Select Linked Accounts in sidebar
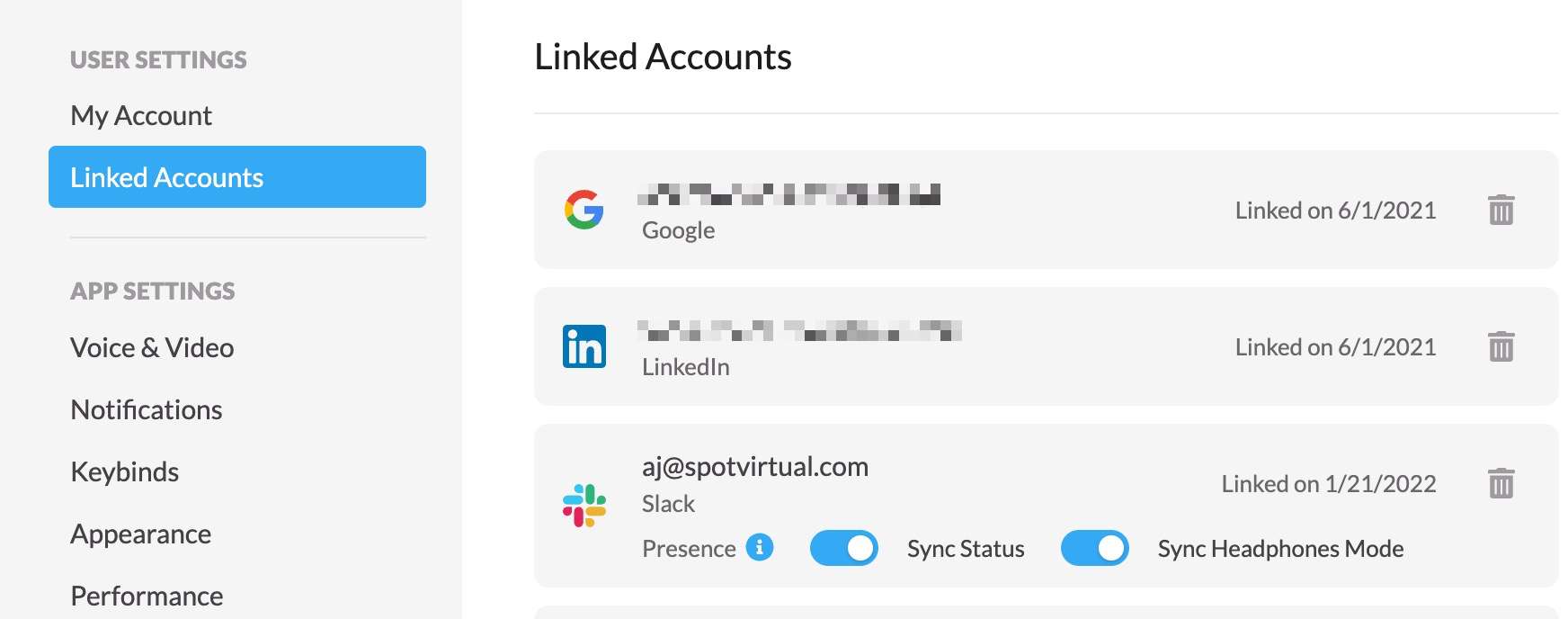The image size is (1568, 619). click(x=237, y=177)
